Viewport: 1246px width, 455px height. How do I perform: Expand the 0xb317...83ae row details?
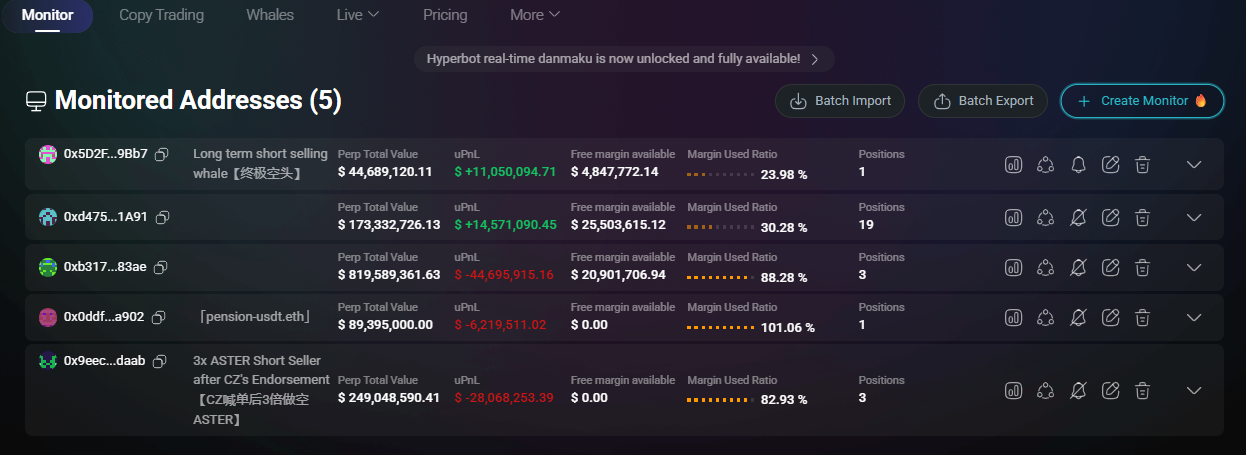(x=1193, y=267)
